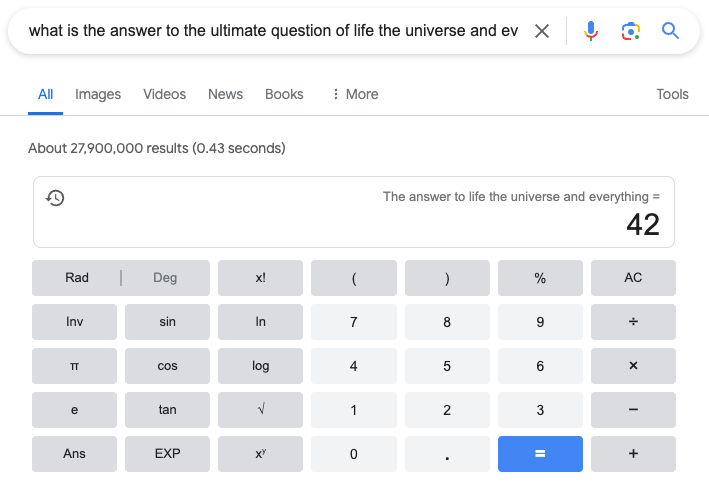Go to the News tab
Image resolution: width=709 pixels, height=486 pixels.
(x=225, y=94)
